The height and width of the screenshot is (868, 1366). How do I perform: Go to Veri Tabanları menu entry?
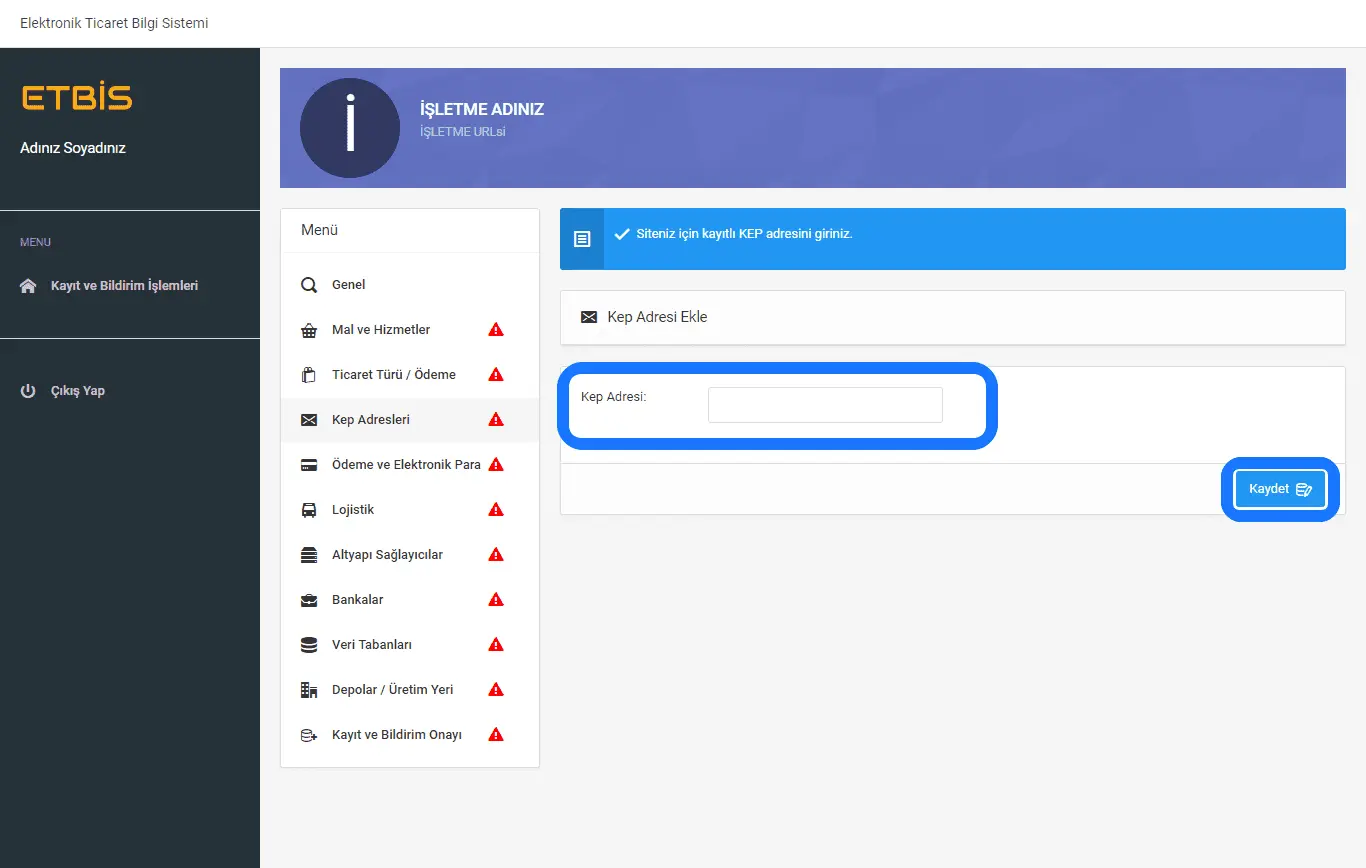pyautogui.click(x=372, y=645)
